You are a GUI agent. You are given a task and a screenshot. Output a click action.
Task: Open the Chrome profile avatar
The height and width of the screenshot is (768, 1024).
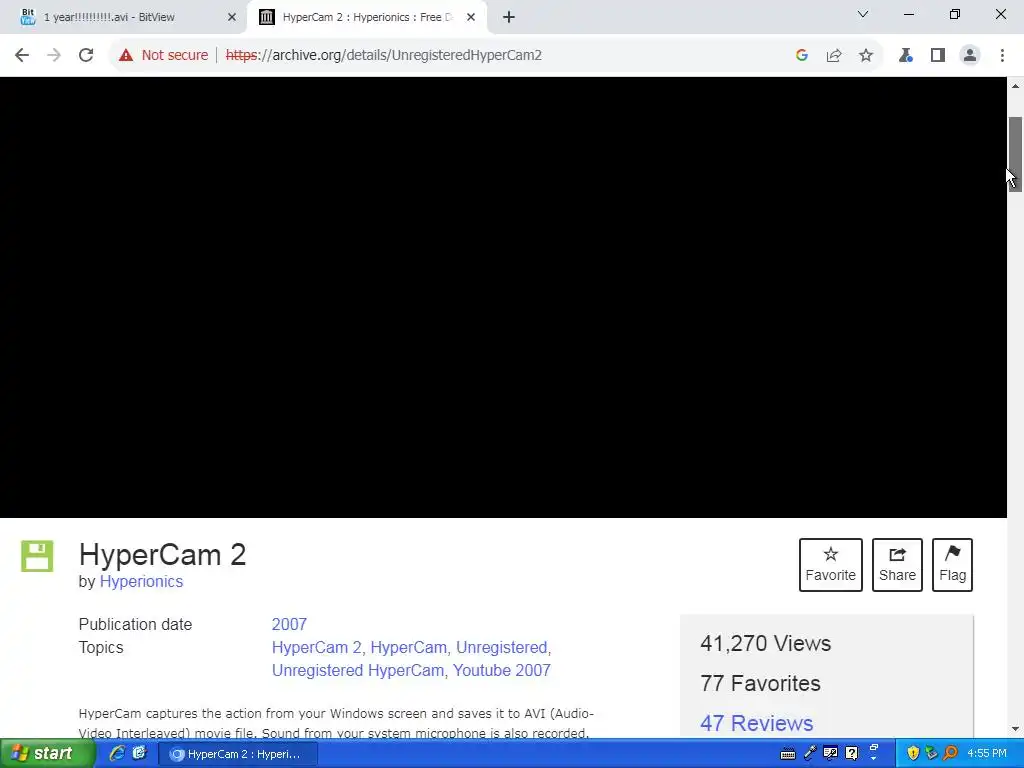pos(970,56)
